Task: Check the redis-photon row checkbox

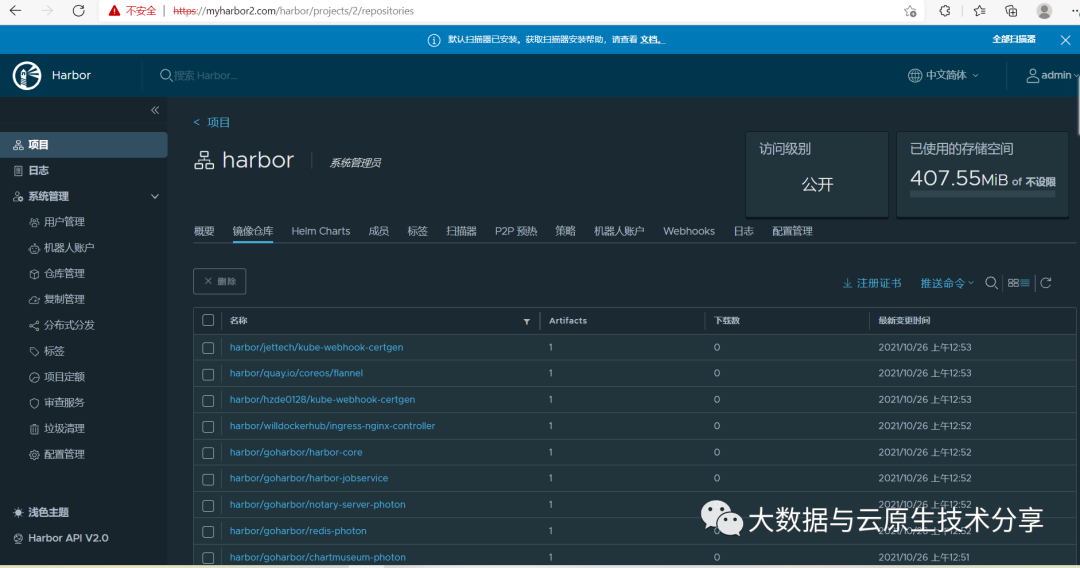Action: pyautogui.click(x=208, y=532)
